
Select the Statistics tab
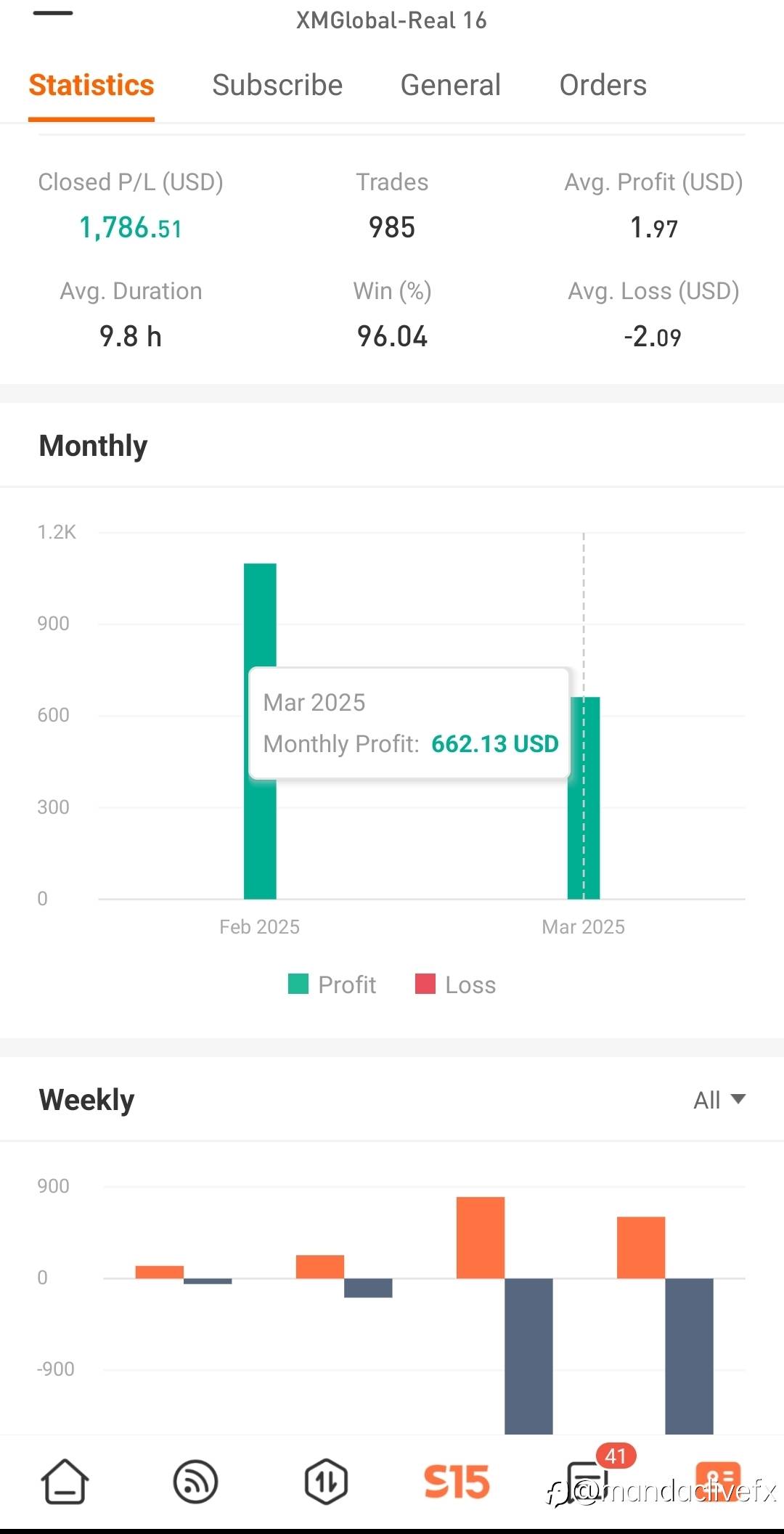pos(91,85)
